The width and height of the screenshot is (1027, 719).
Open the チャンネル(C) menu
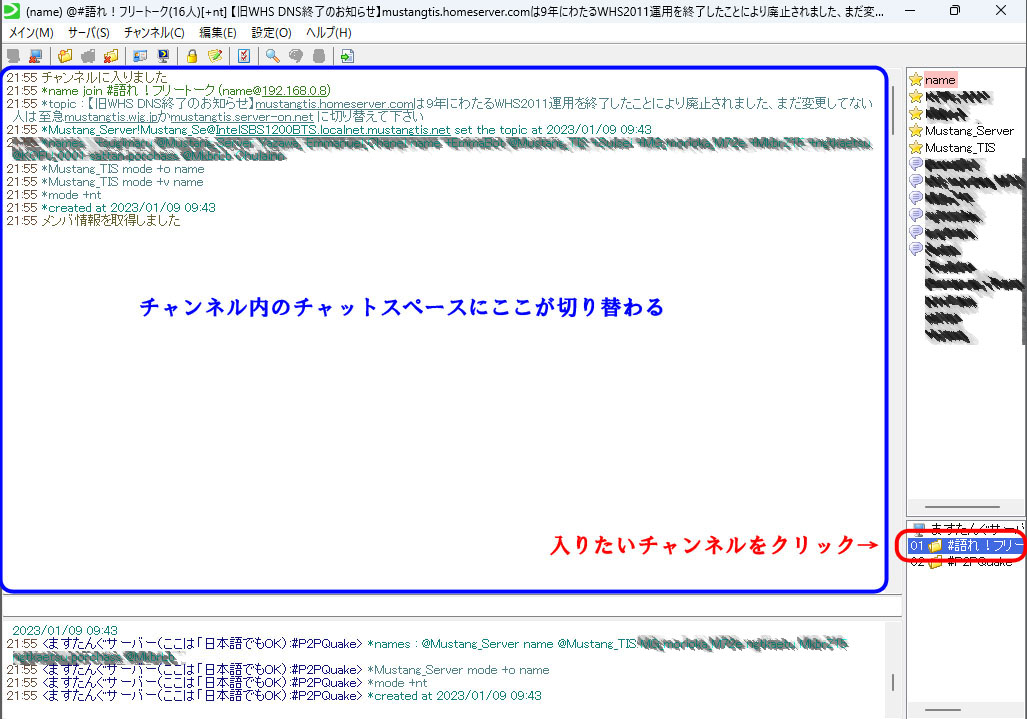click(154, 32)
